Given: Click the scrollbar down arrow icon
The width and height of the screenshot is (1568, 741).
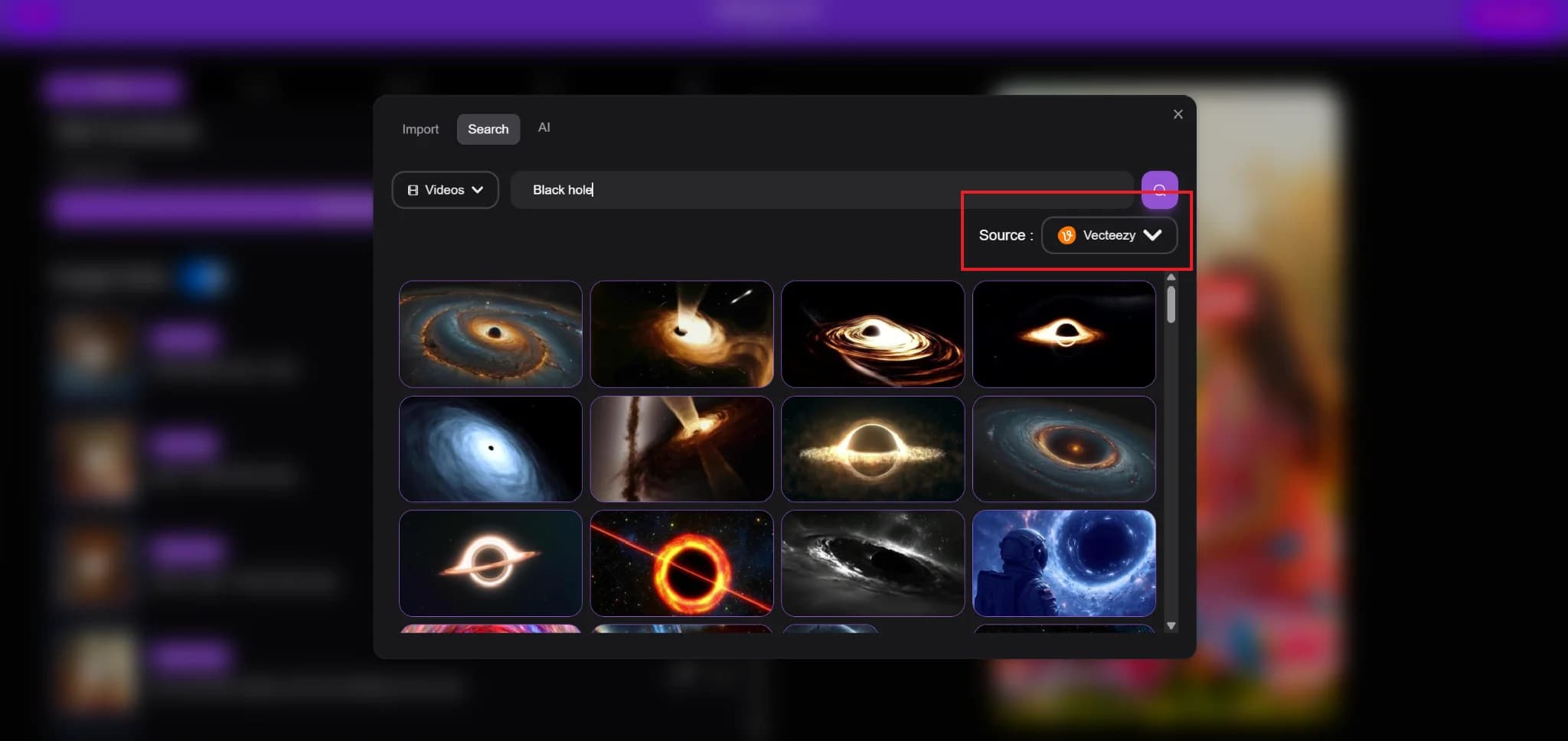Looking at the screenshot, I should click(x=1171, y=625).
